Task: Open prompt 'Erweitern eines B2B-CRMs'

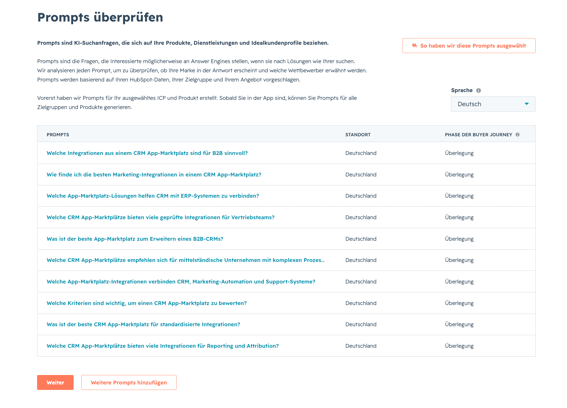Action: [135, 239]
